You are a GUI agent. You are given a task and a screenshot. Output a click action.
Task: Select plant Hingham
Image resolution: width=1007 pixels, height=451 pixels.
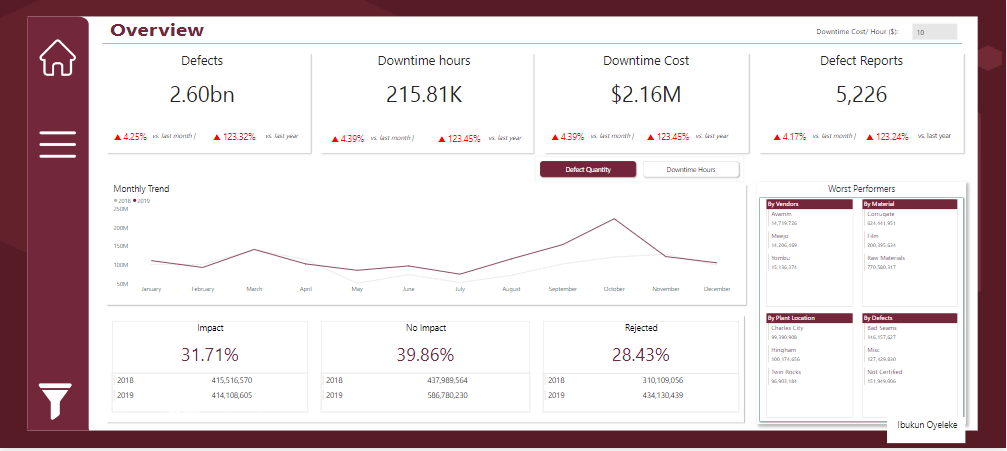click(782, 350)
